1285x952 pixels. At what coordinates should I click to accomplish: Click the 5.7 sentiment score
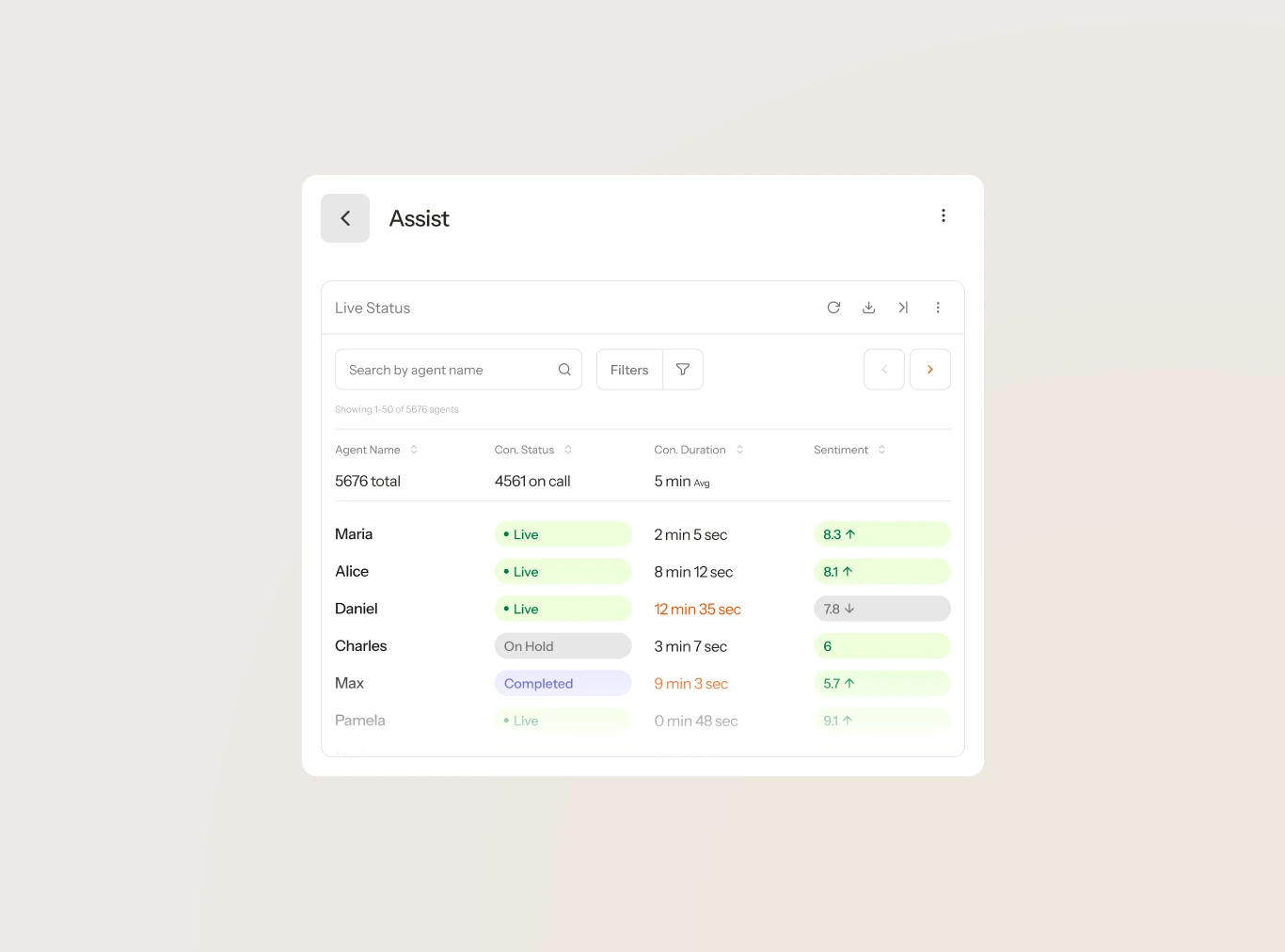pos(882,684)
